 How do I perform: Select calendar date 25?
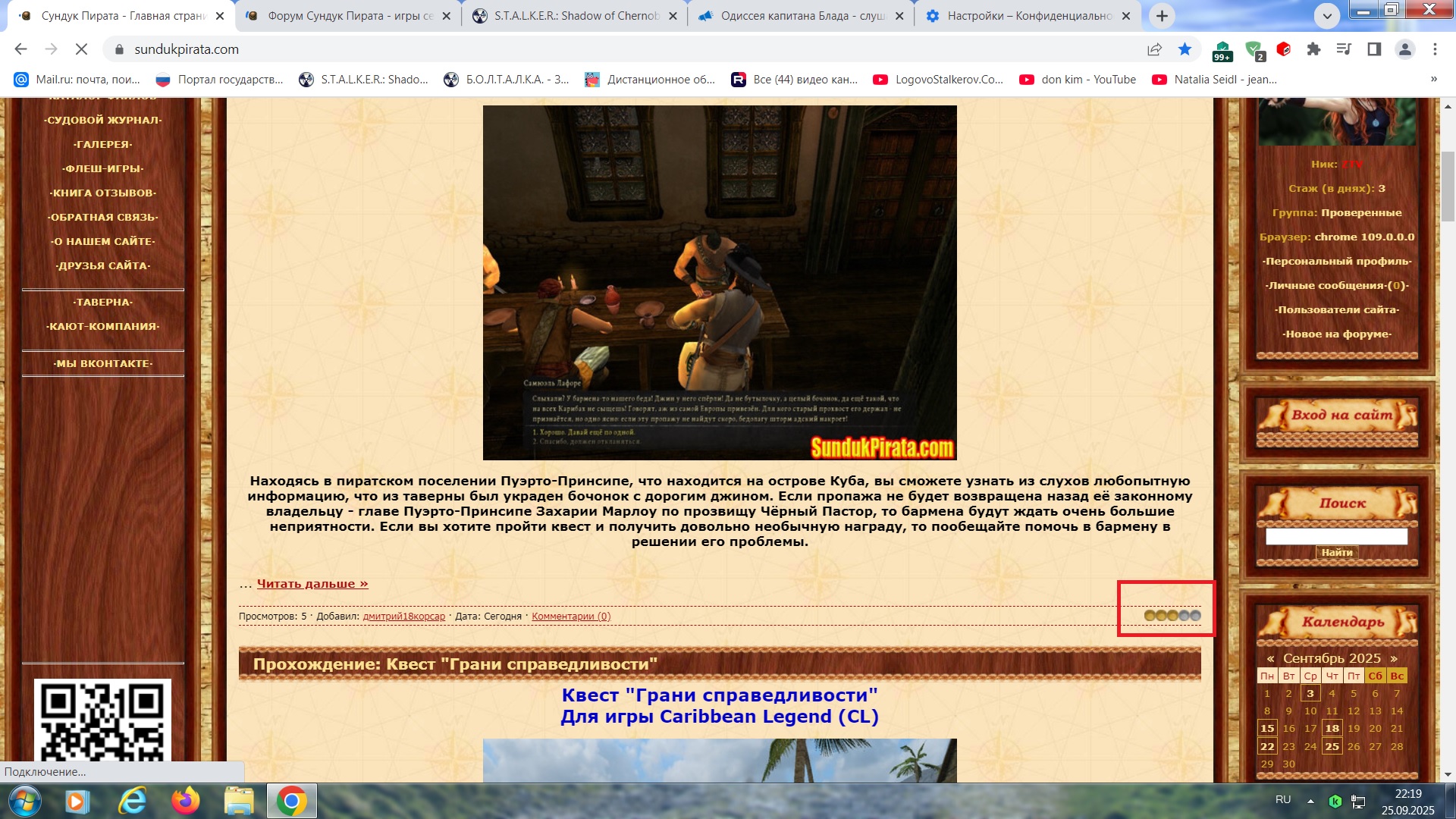click(1332, 746)
